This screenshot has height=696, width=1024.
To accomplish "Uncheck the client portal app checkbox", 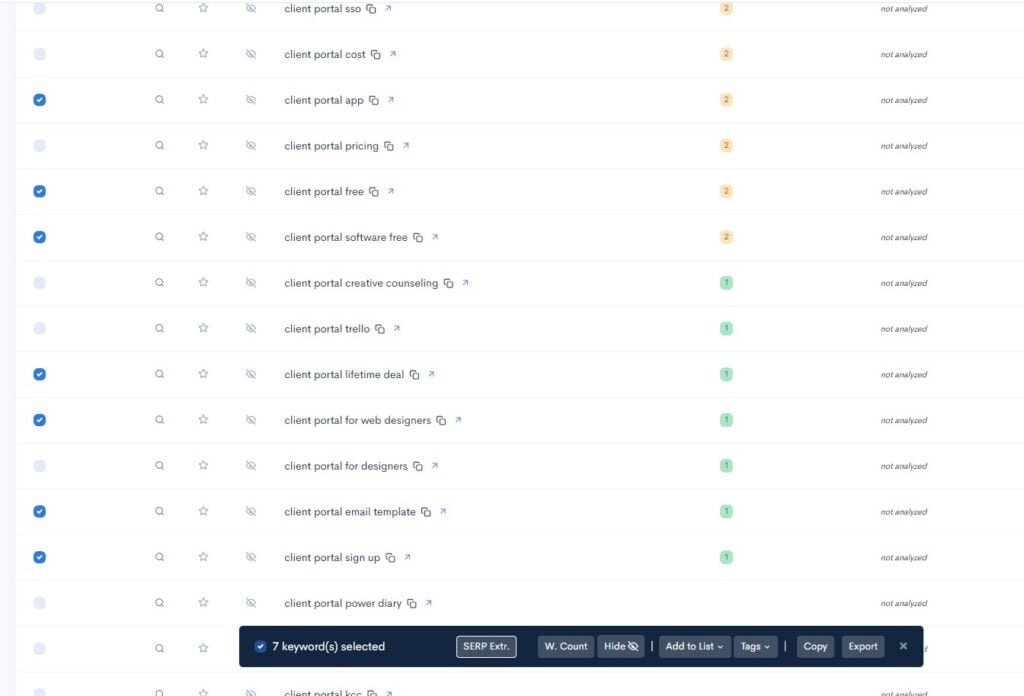I will click(x=39, y=100).
